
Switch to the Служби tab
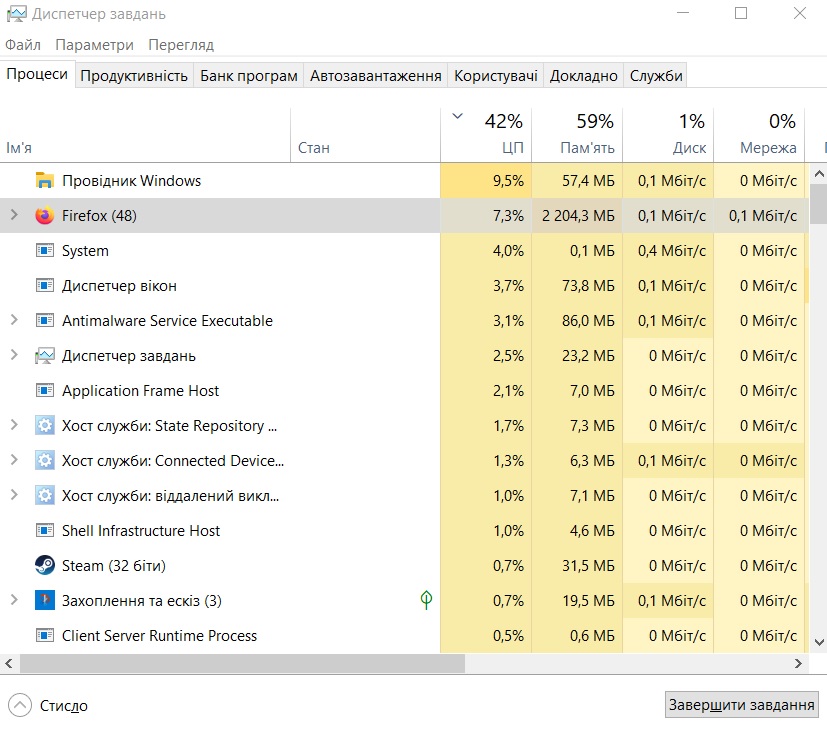[656, 76]
